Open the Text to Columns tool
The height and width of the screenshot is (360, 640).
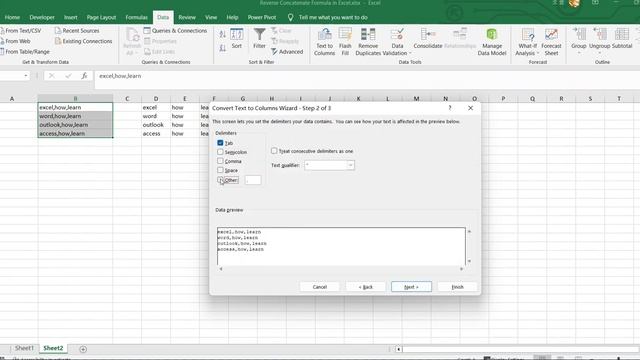tap(324, 42)
